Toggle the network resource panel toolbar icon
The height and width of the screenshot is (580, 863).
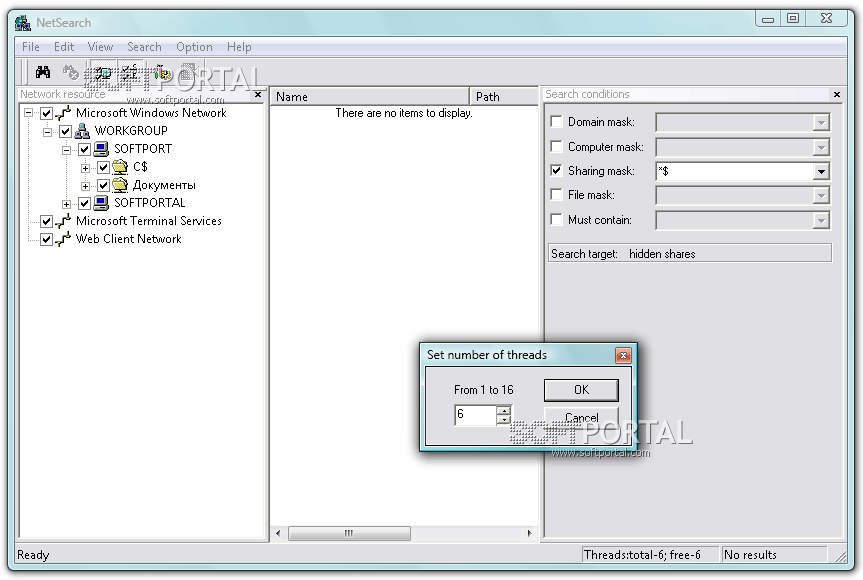pos(103,72)
